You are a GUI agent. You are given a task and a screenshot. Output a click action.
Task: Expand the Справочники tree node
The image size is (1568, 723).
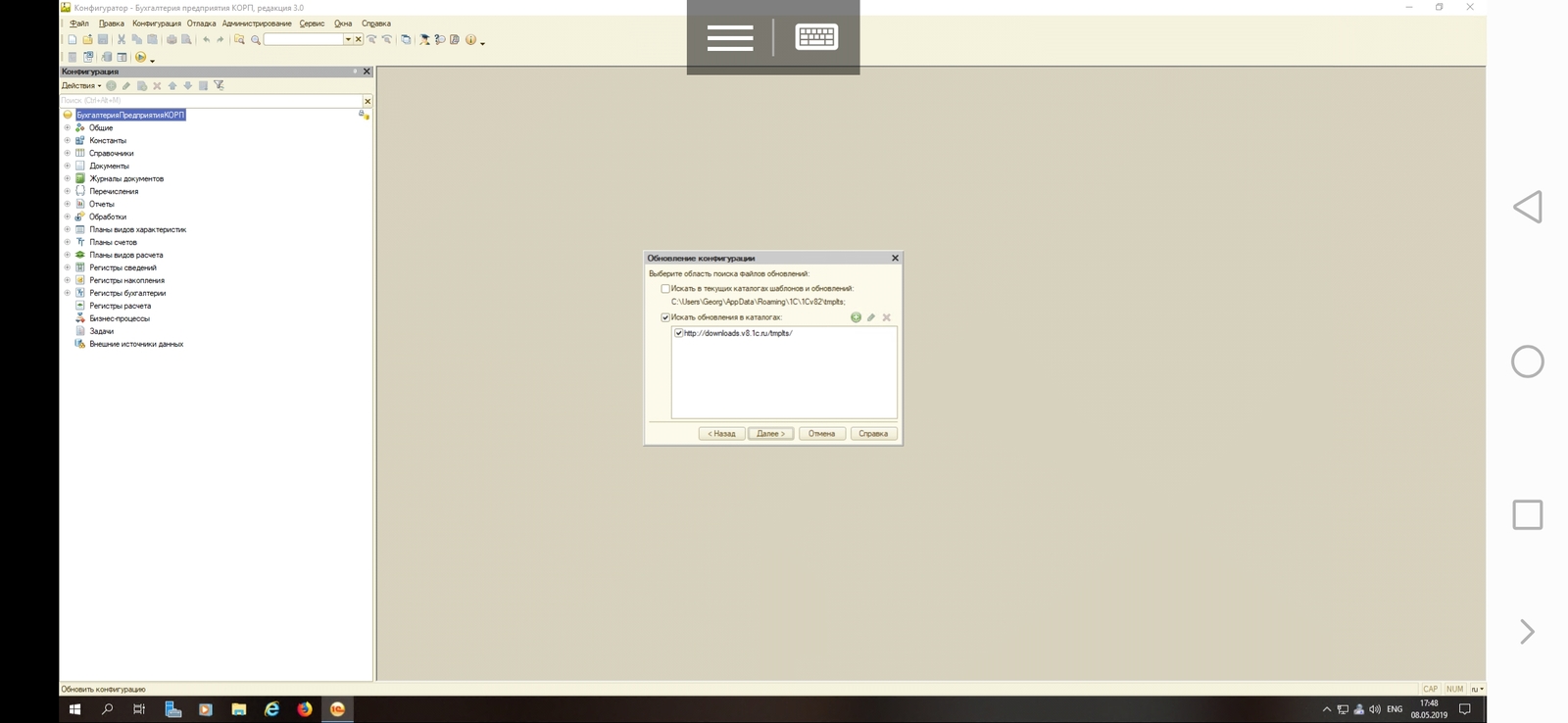(x=68, y=154)
